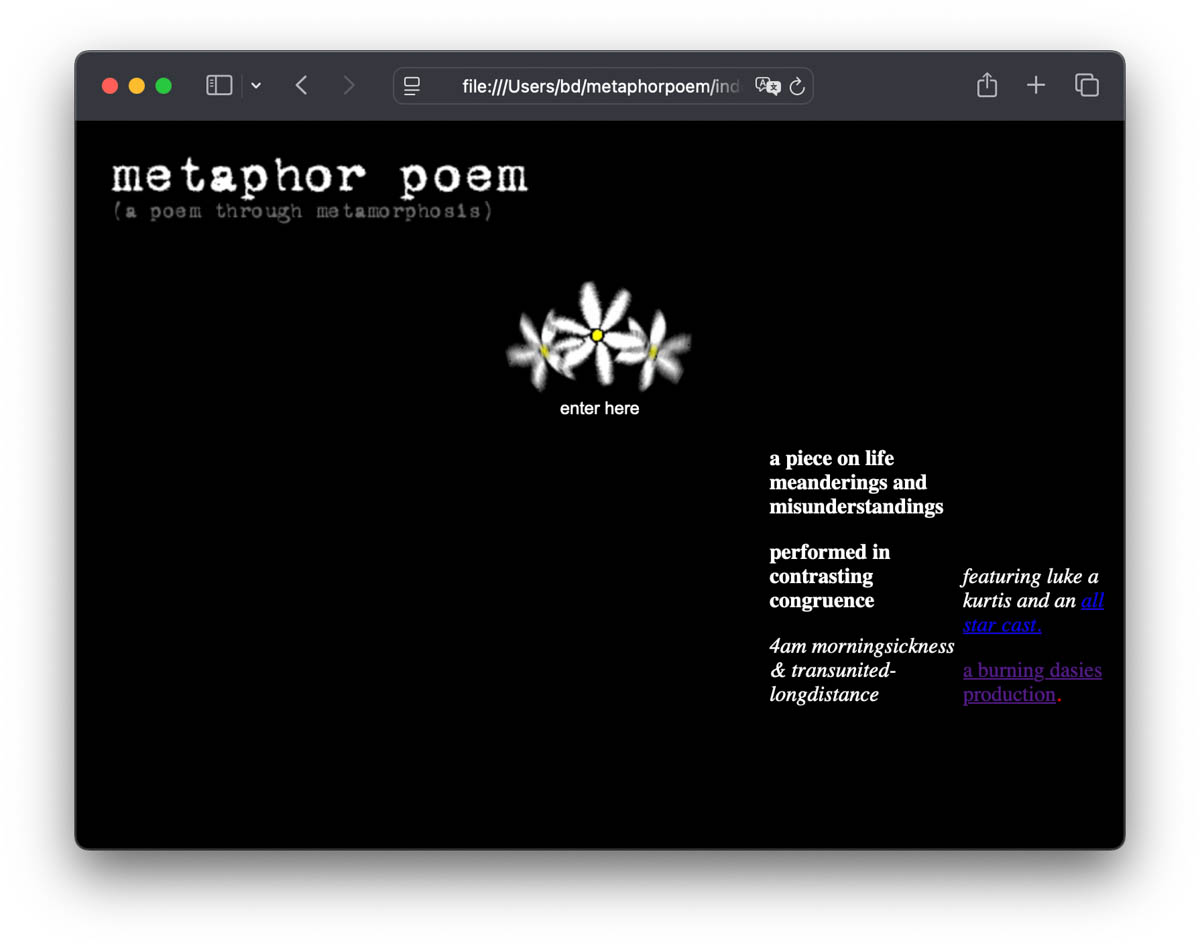The height and width of the screenshot is (949, 1200).
Task: Click the white daisies image
Action: [598, 337]
